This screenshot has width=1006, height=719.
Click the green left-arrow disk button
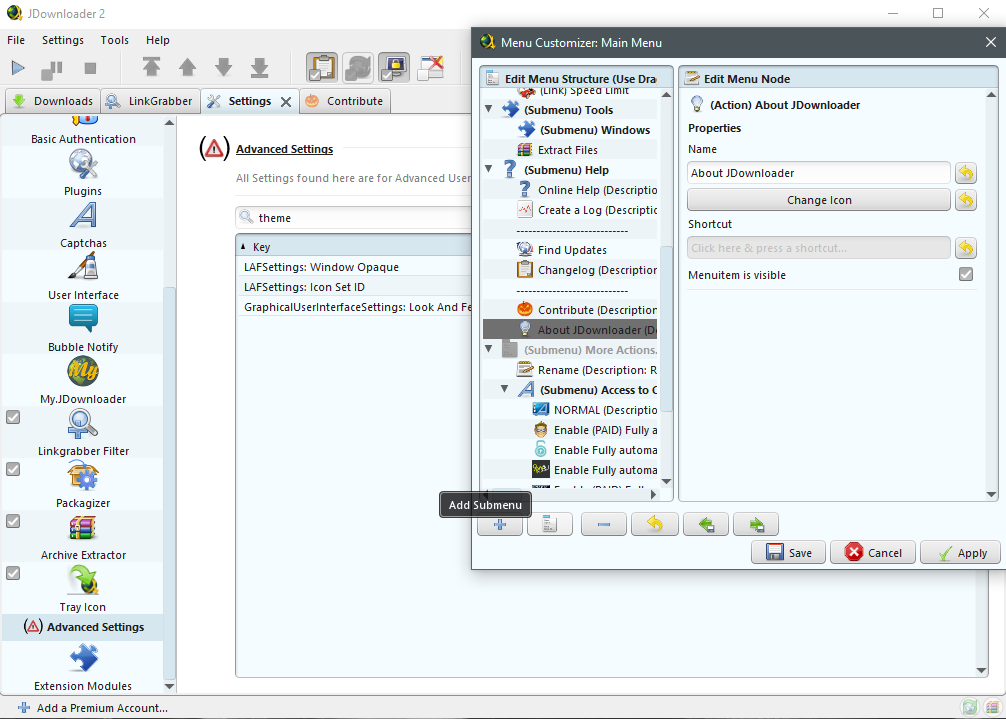[x=706, y=524]
